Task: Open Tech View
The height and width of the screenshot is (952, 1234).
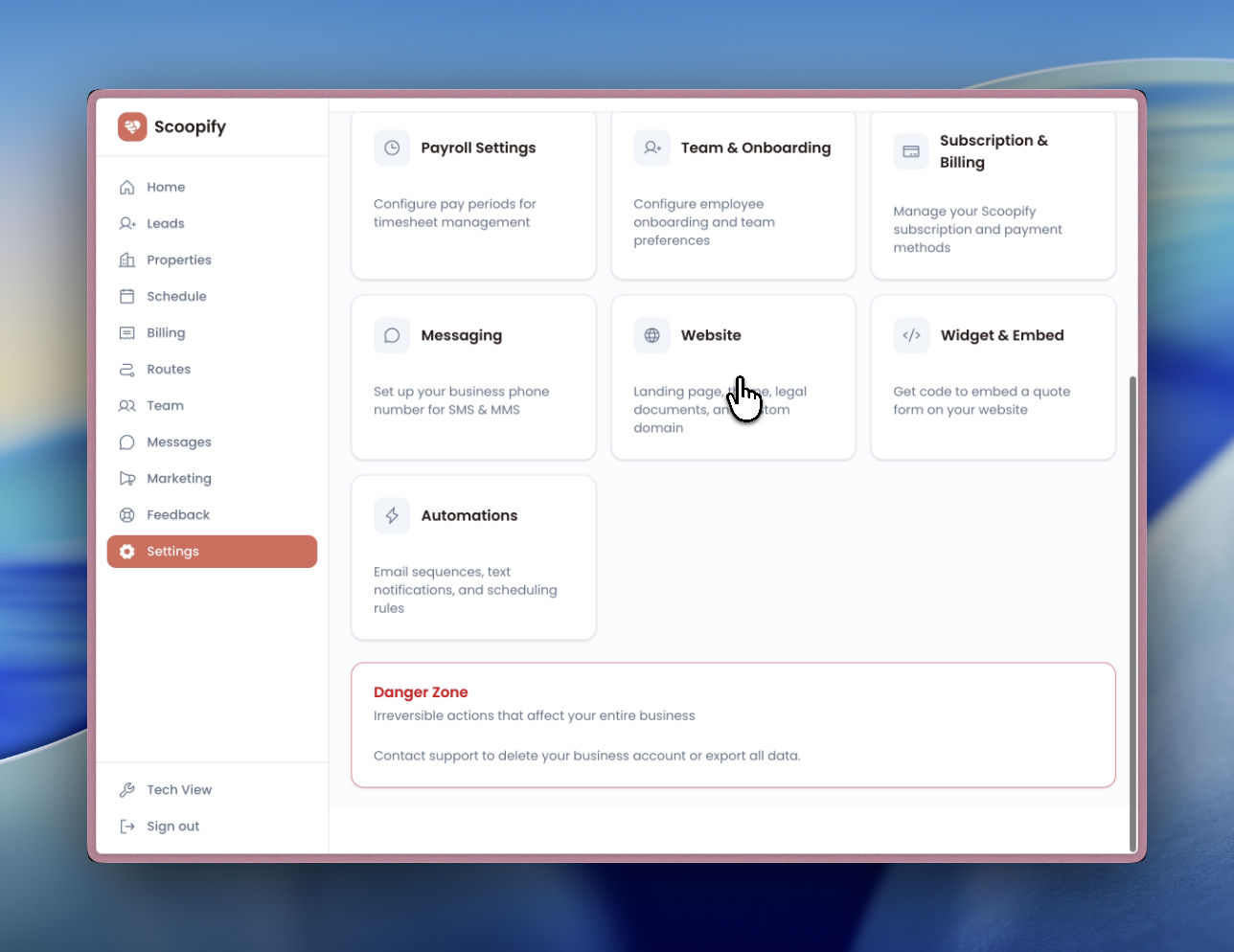Action: click(x=127, y=789)
